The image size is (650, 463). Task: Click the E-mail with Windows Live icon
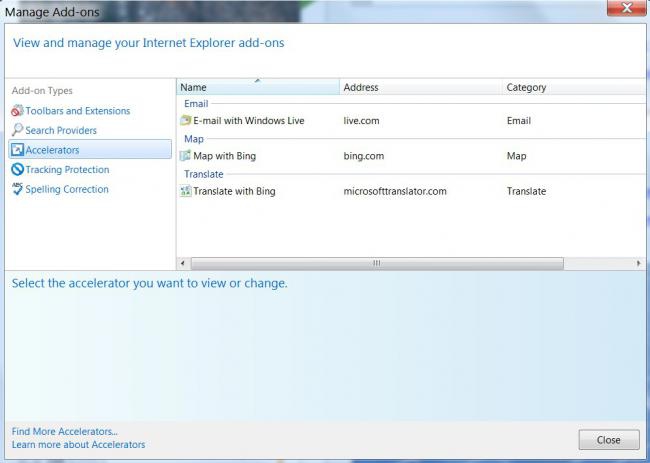tap(185, 121)
